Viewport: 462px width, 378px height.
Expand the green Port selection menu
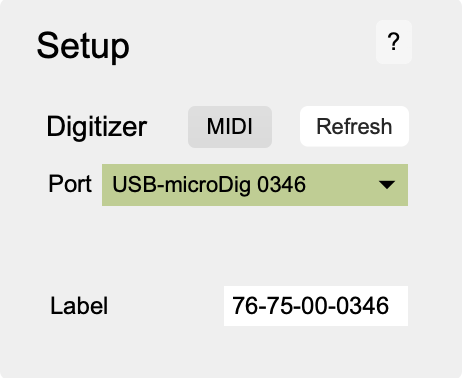255,185
